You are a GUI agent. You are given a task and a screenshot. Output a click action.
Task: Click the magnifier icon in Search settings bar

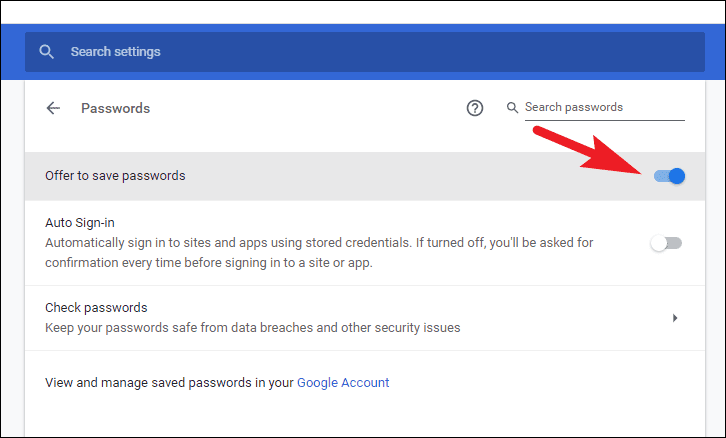click(46, 51)
